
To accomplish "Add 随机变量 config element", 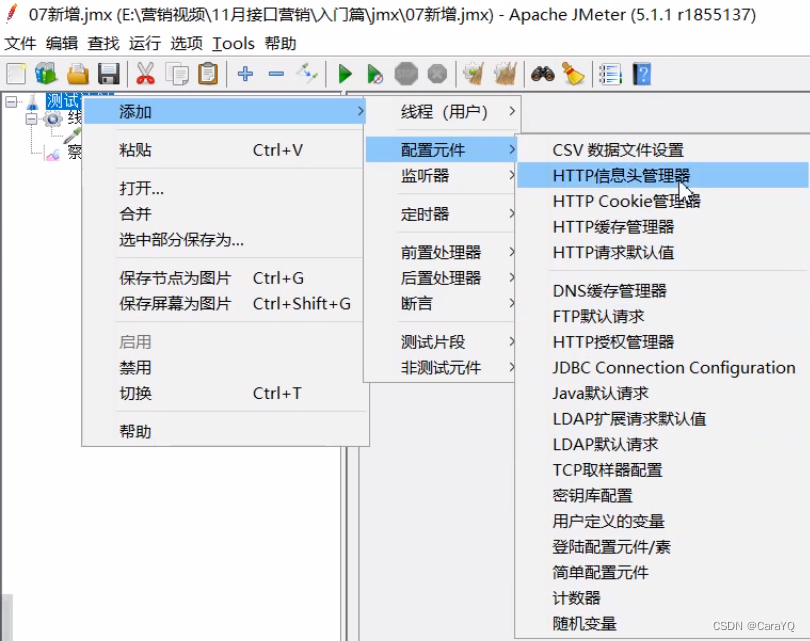I will [663, 624].
